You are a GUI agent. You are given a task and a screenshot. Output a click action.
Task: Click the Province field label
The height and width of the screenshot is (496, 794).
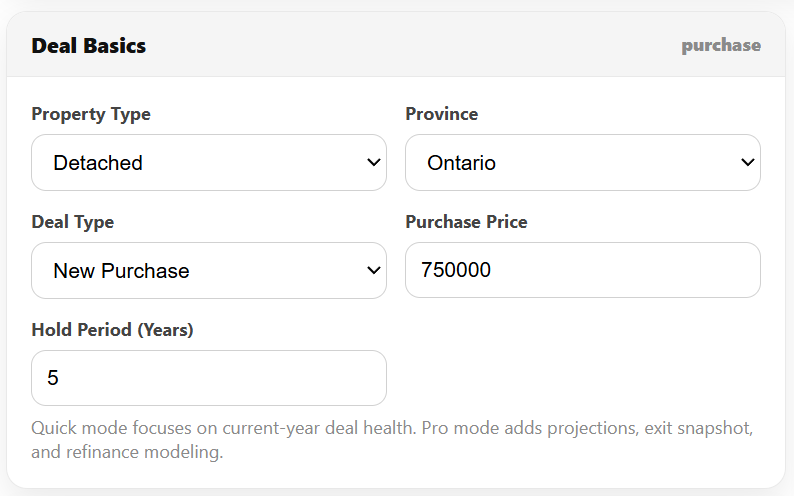[441, 114]
